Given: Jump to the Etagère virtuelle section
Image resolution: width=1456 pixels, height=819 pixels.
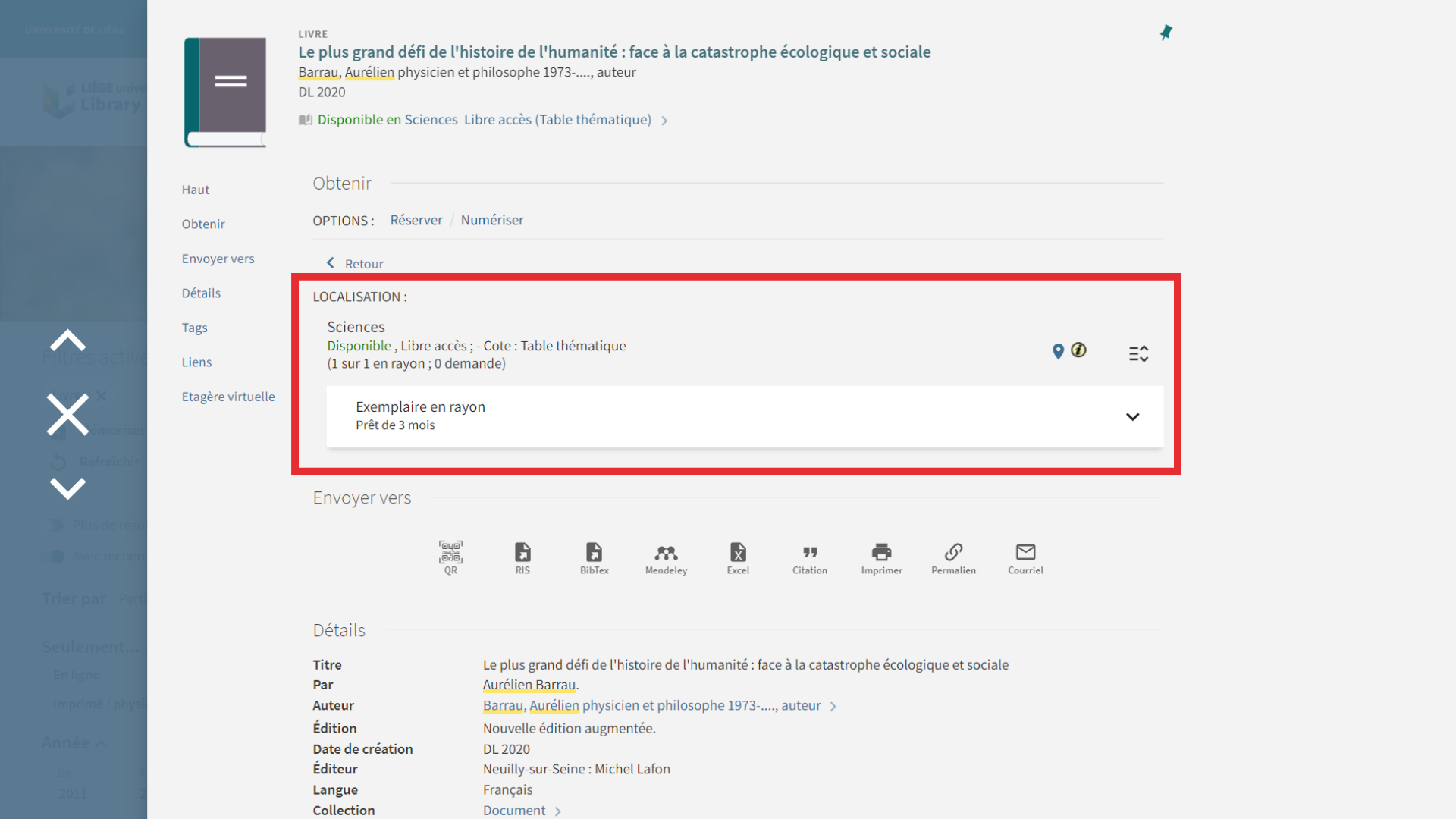Looking at the screenshot, I should tap(228, 397).
